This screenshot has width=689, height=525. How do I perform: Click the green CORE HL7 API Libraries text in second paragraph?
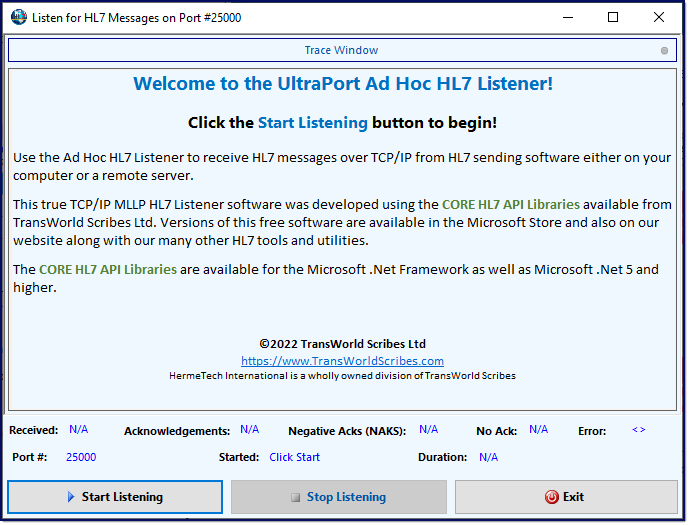(x=511, y=205)
